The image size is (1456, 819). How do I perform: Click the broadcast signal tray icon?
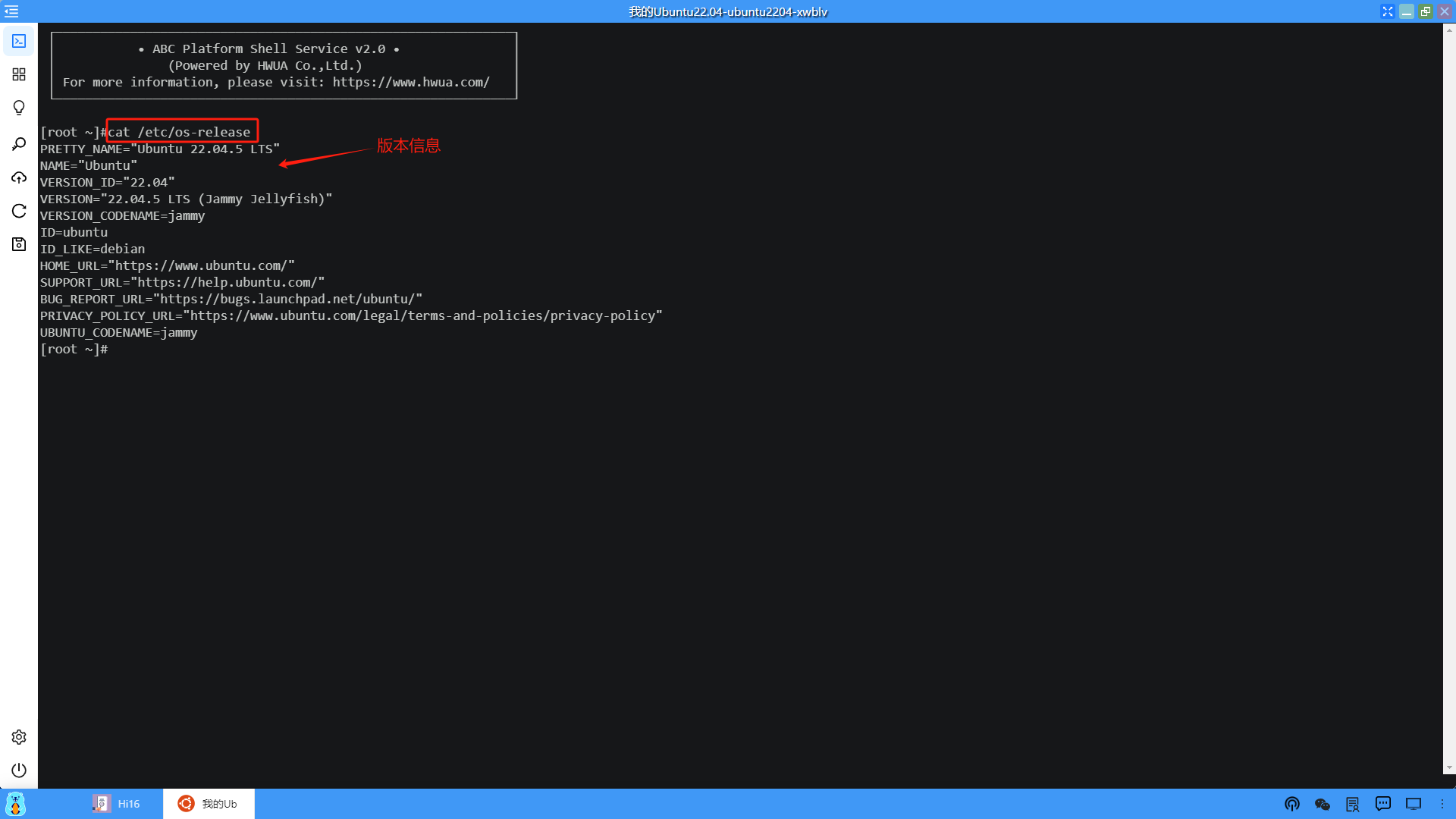(1292, 804)
